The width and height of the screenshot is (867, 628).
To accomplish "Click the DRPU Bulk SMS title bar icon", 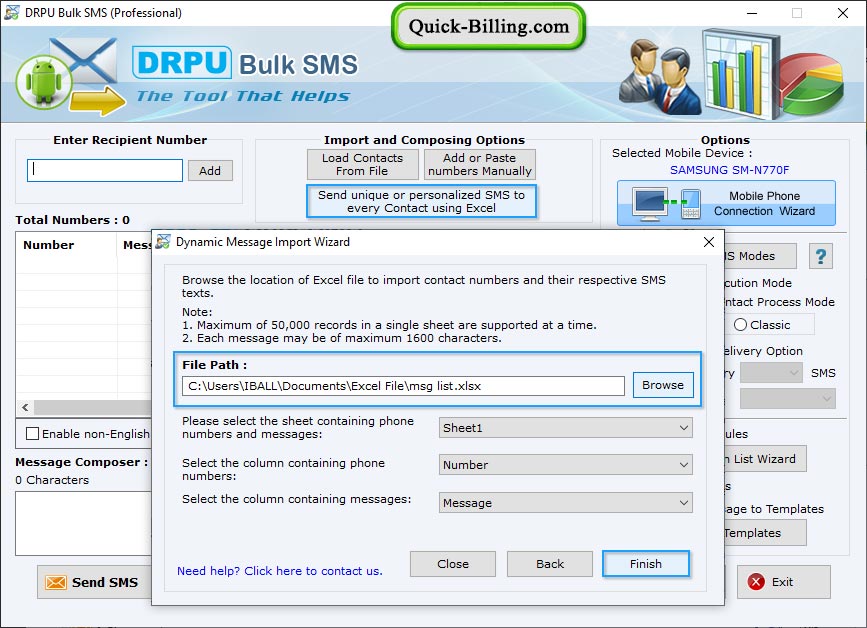I will tap(12, 12).
